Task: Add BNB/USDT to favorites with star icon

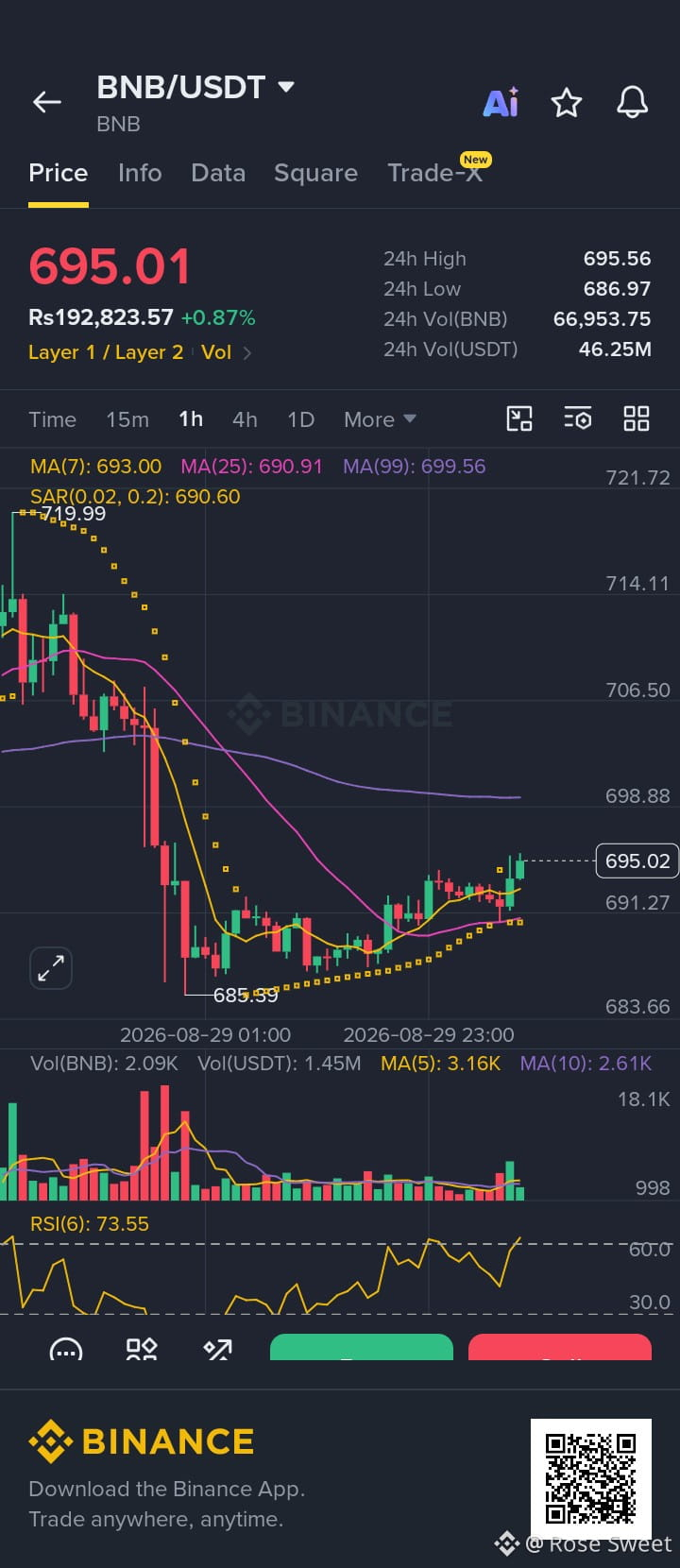Action: point(567,102)
